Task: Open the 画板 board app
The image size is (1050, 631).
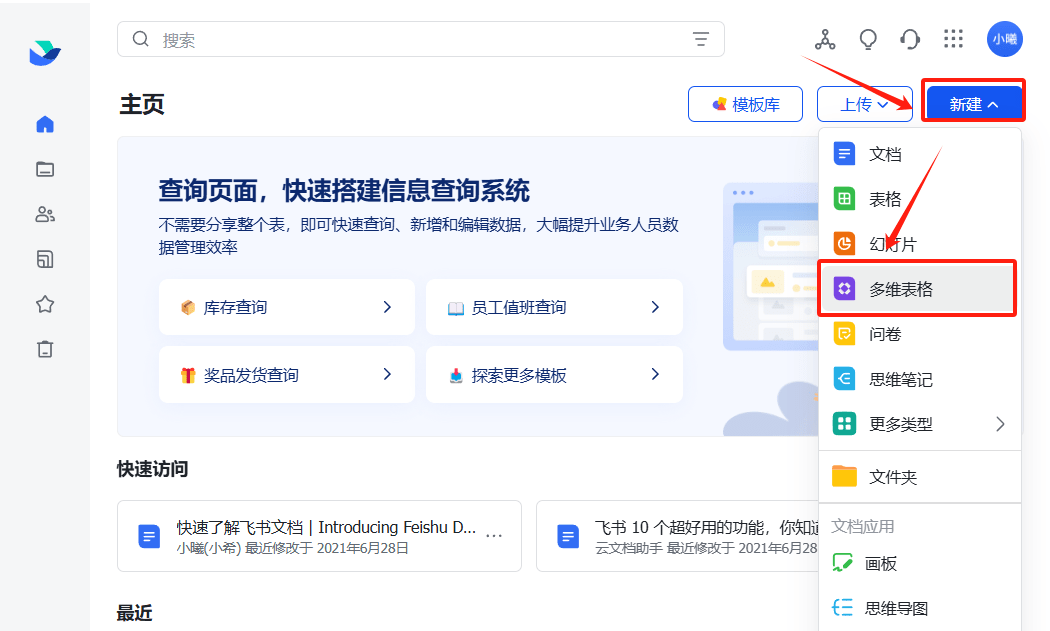Action: pos(919,563)
